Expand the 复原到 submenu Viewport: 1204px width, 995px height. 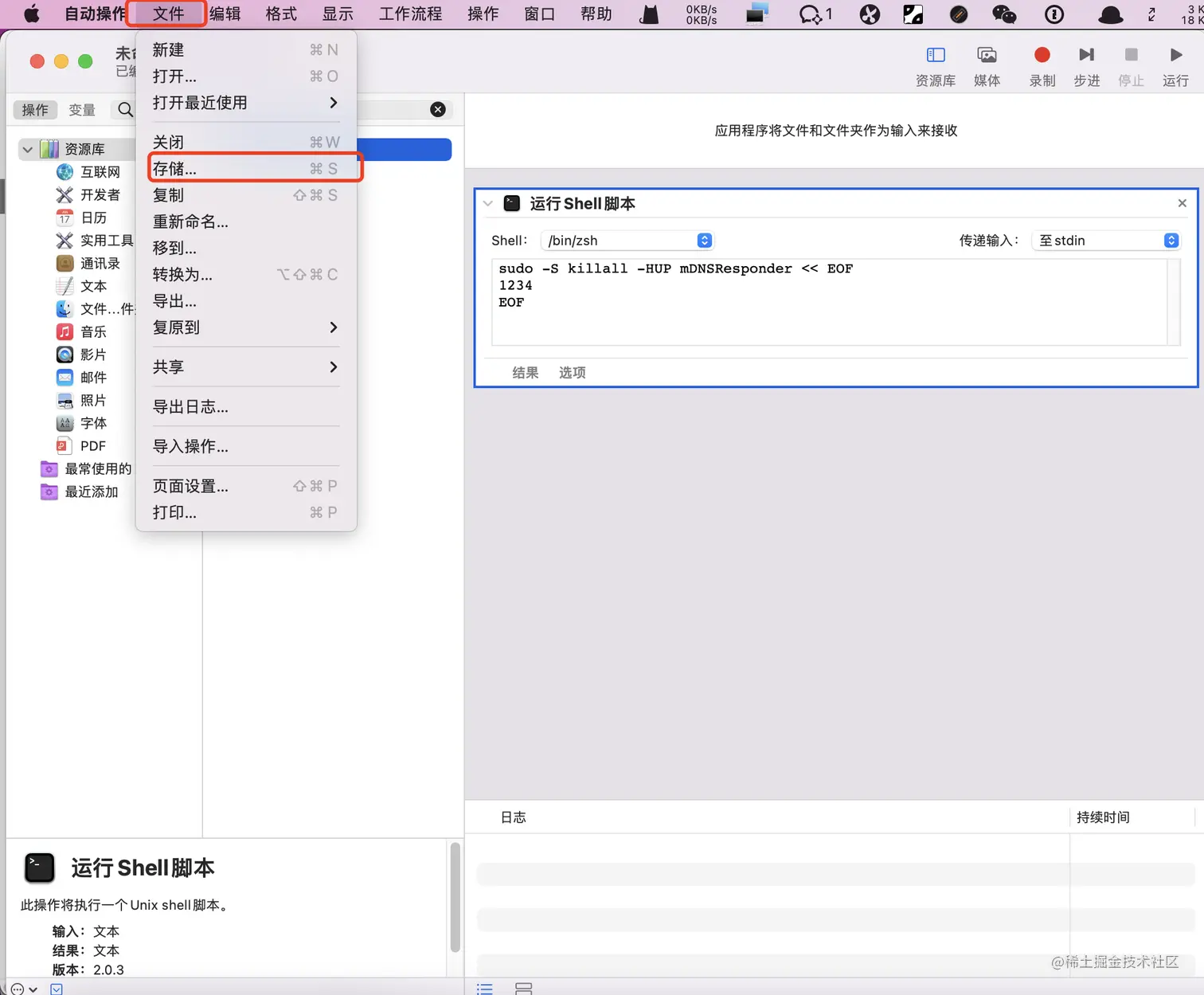click(x=246, y=327)
